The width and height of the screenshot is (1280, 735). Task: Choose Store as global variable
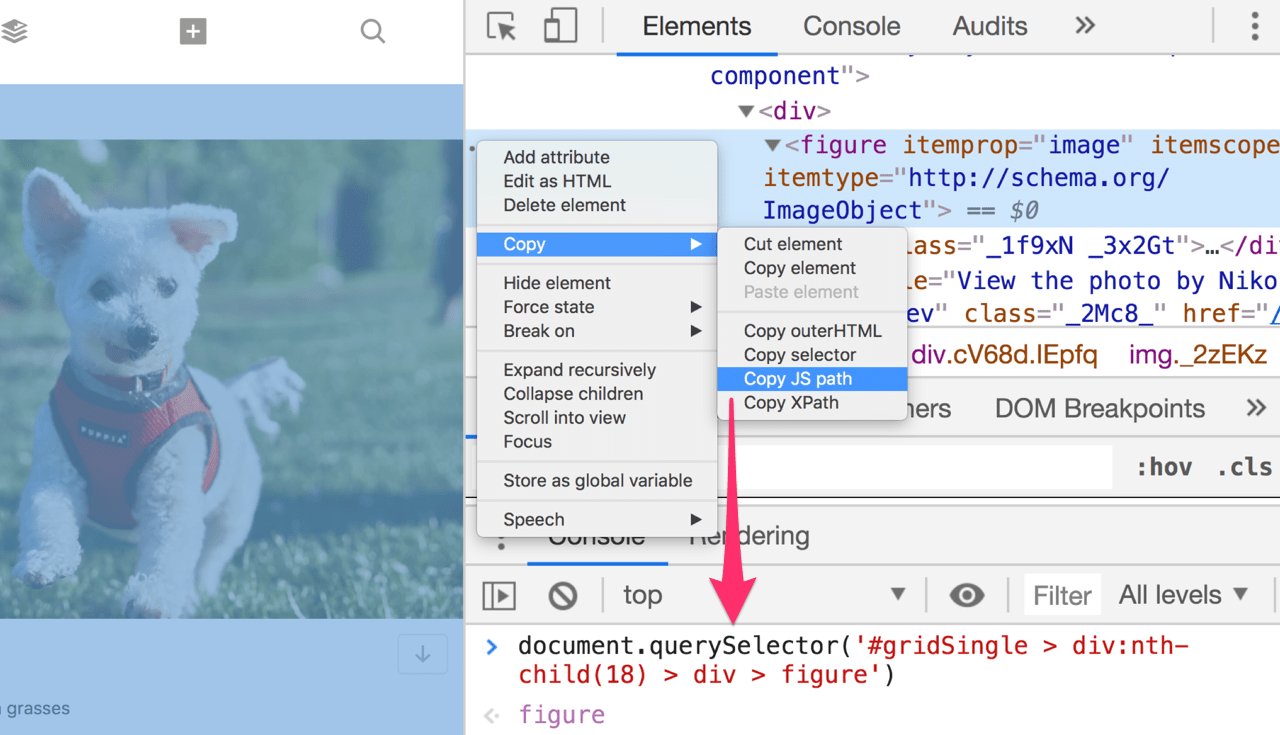pyautogui.click(x=597, y=481)
